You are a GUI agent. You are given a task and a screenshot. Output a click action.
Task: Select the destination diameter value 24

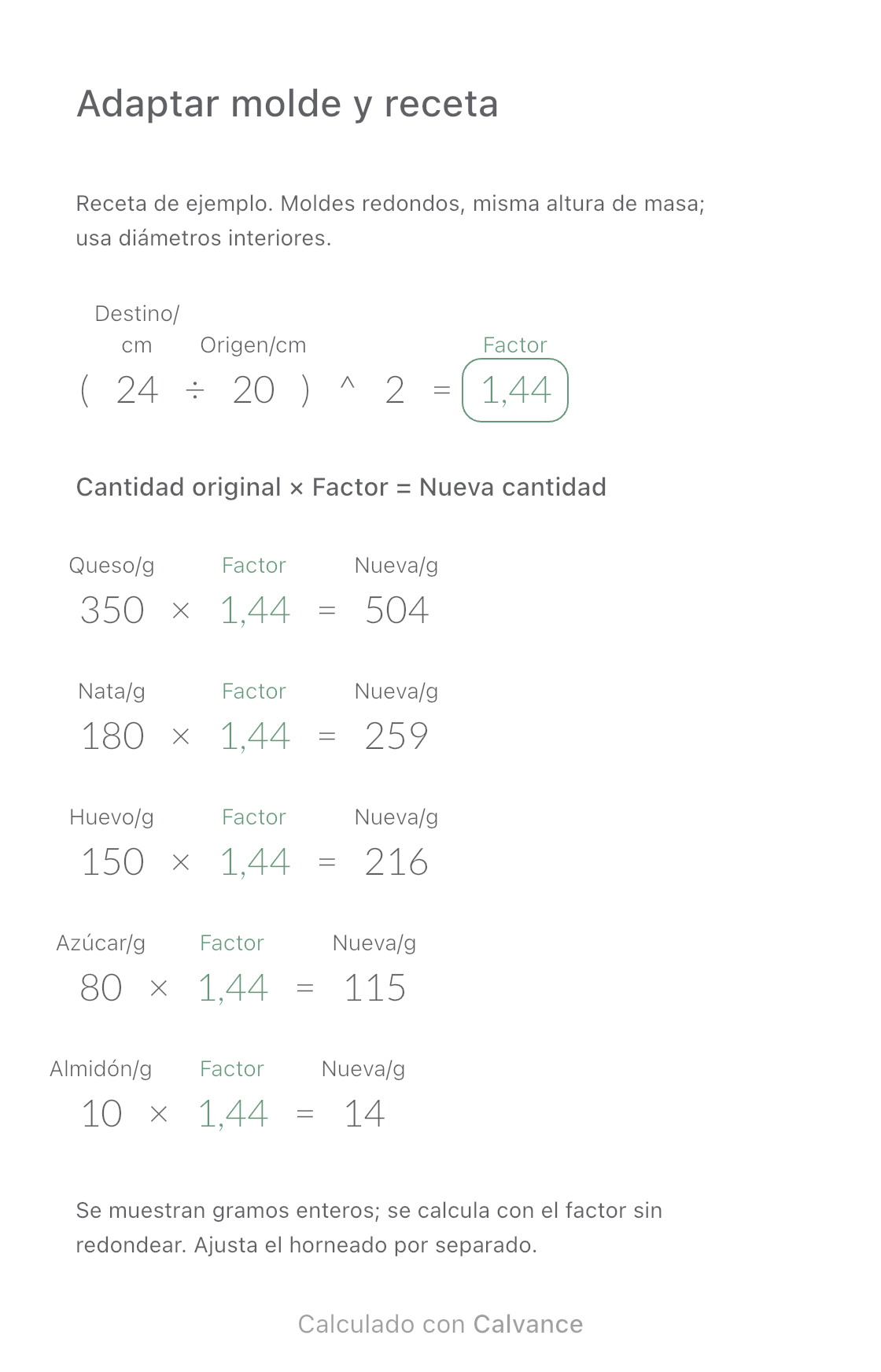137,390
